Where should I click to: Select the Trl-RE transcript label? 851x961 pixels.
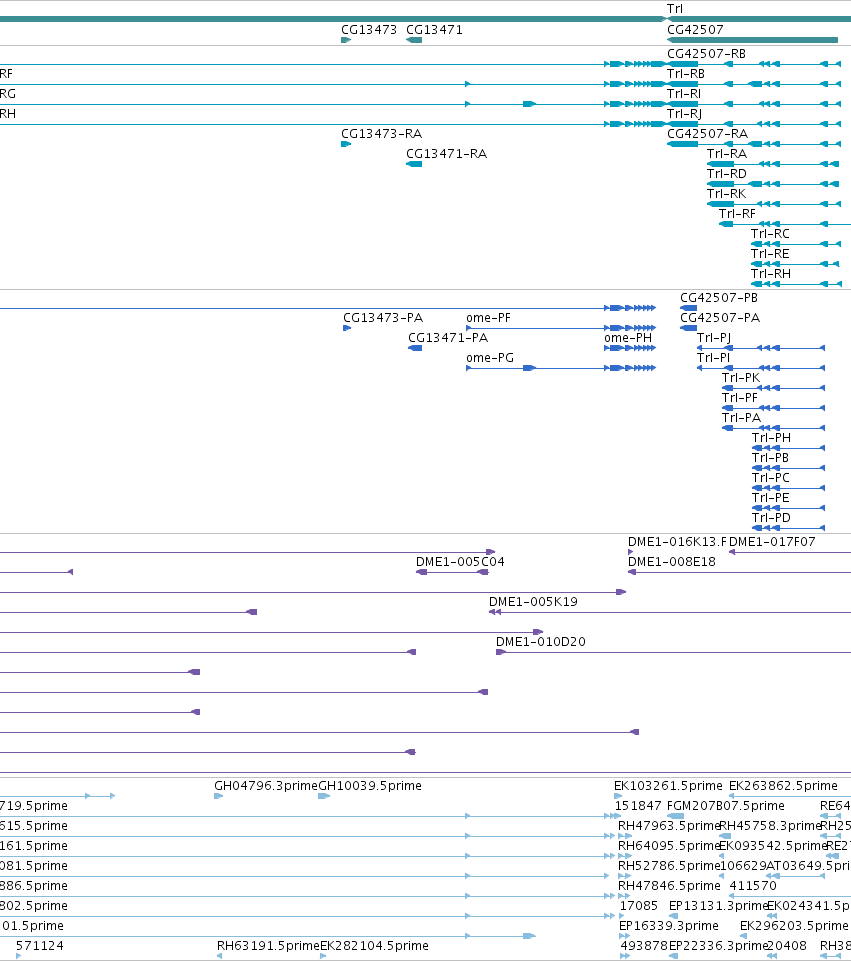(771, 254)
